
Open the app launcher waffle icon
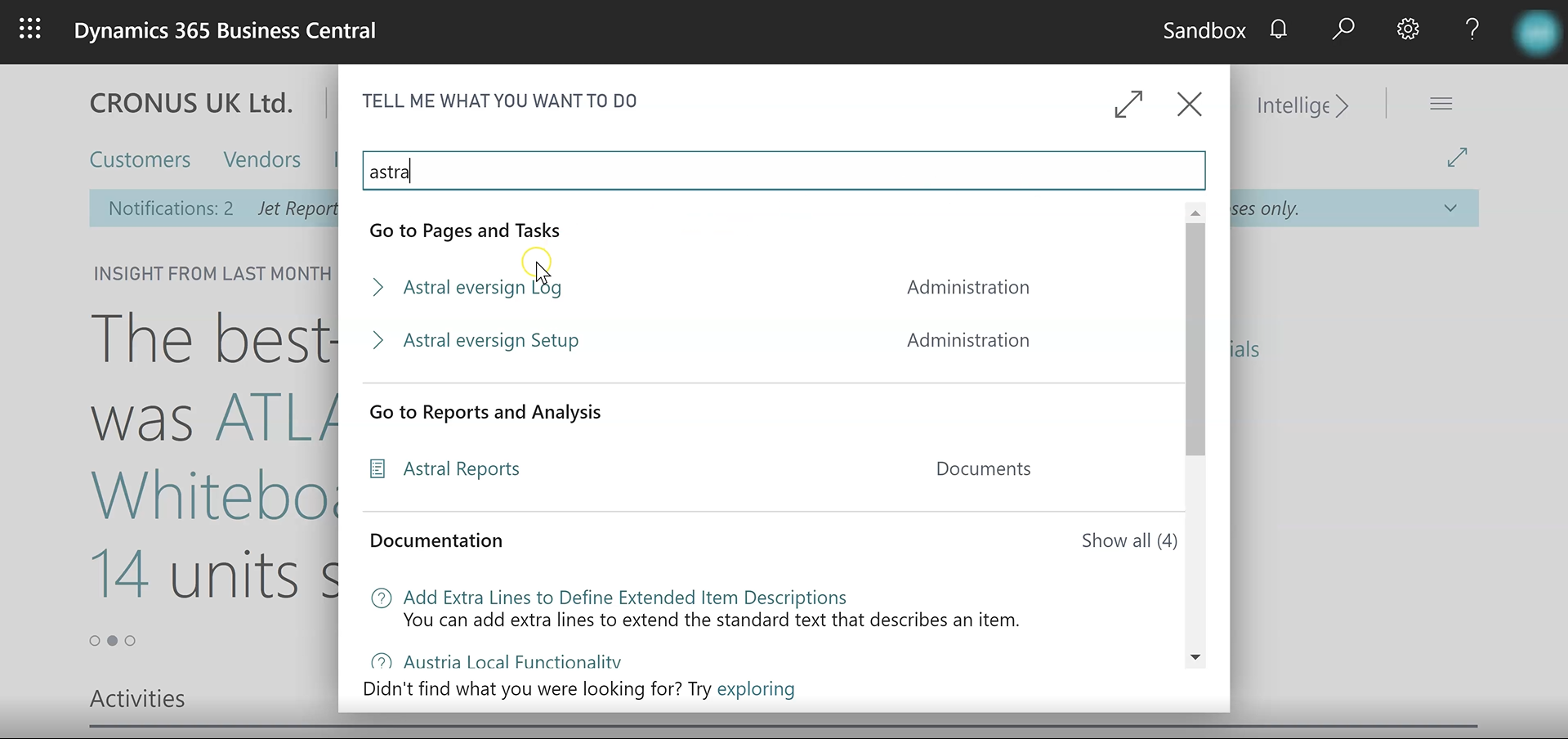pyautogui.click(x=30, y=30)
